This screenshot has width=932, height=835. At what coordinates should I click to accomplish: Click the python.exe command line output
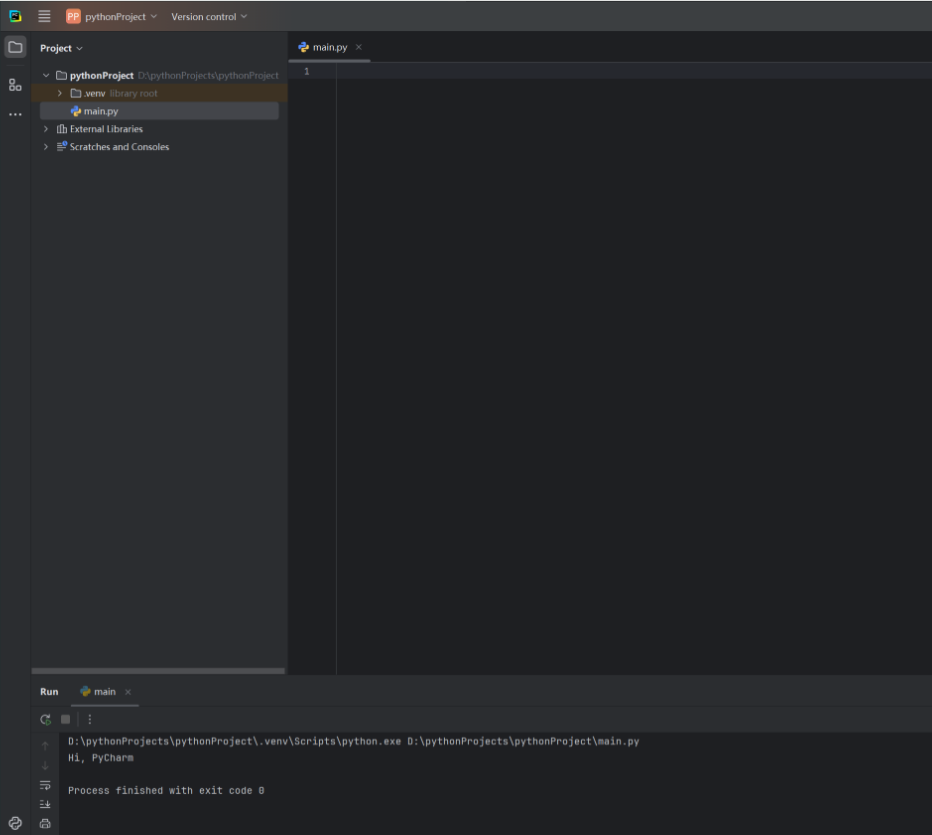[x=353, y=741]
